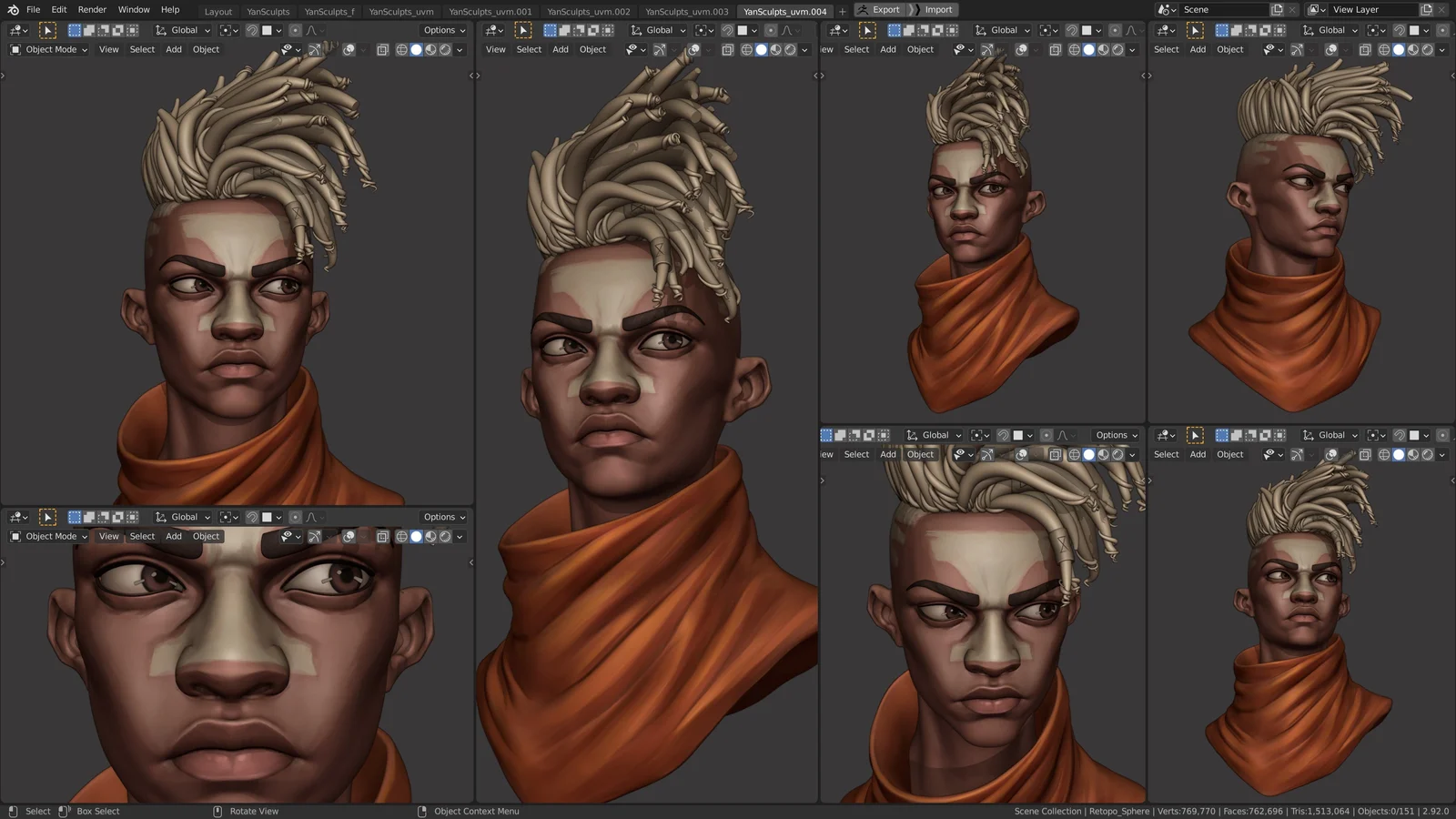Click the Import button in the topbar
Viewport: 1456px width, 819px height.
937,10
